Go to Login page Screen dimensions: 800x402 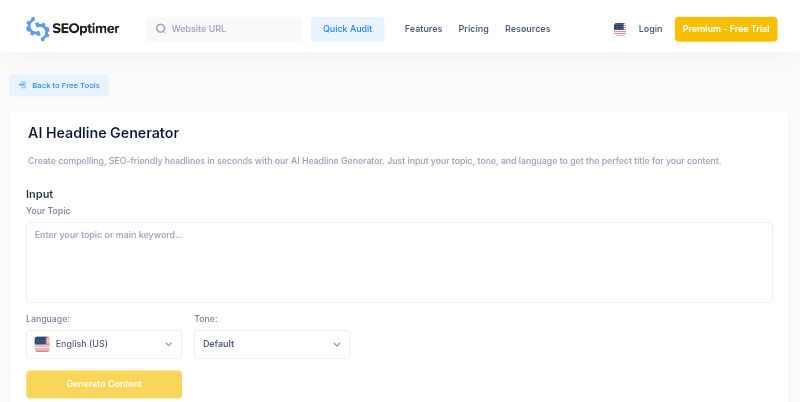(651, 29)
